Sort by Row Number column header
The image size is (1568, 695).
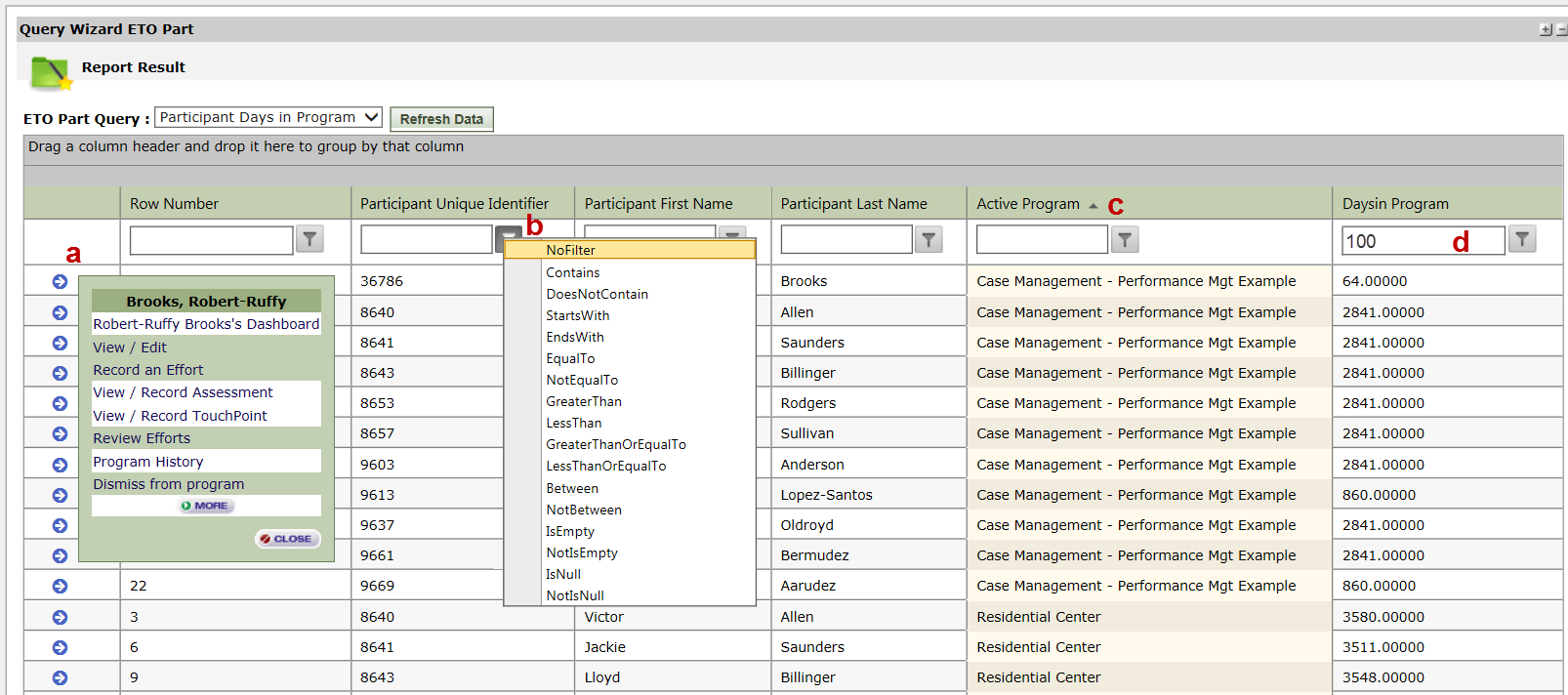pyautogui.click(x=174, y=204)
